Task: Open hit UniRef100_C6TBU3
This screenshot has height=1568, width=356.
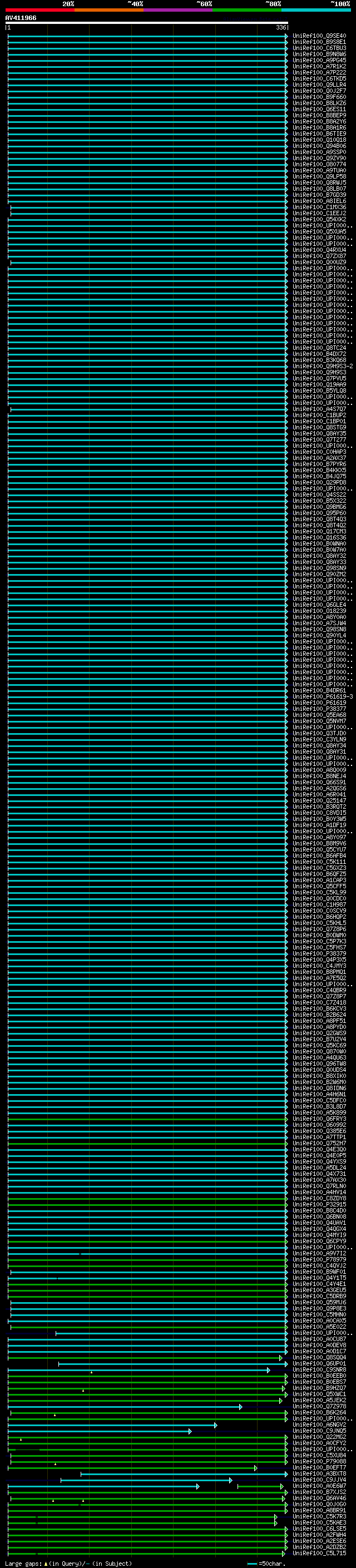Action: click(x=319, y=48)
